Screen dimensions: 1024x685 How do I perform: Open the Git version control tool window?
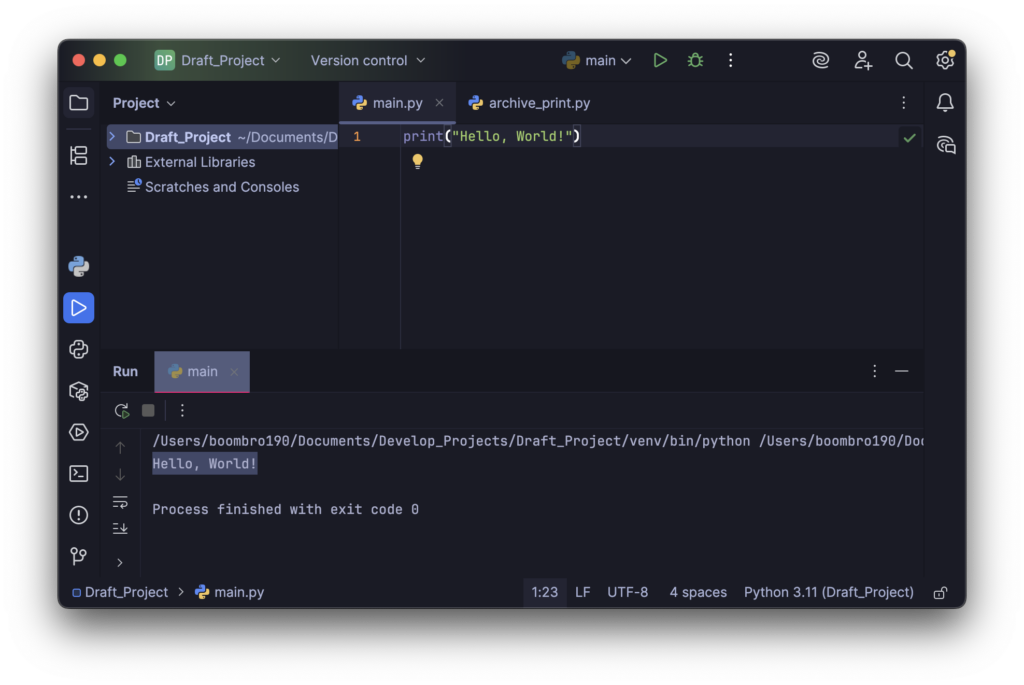click(79, 556)
